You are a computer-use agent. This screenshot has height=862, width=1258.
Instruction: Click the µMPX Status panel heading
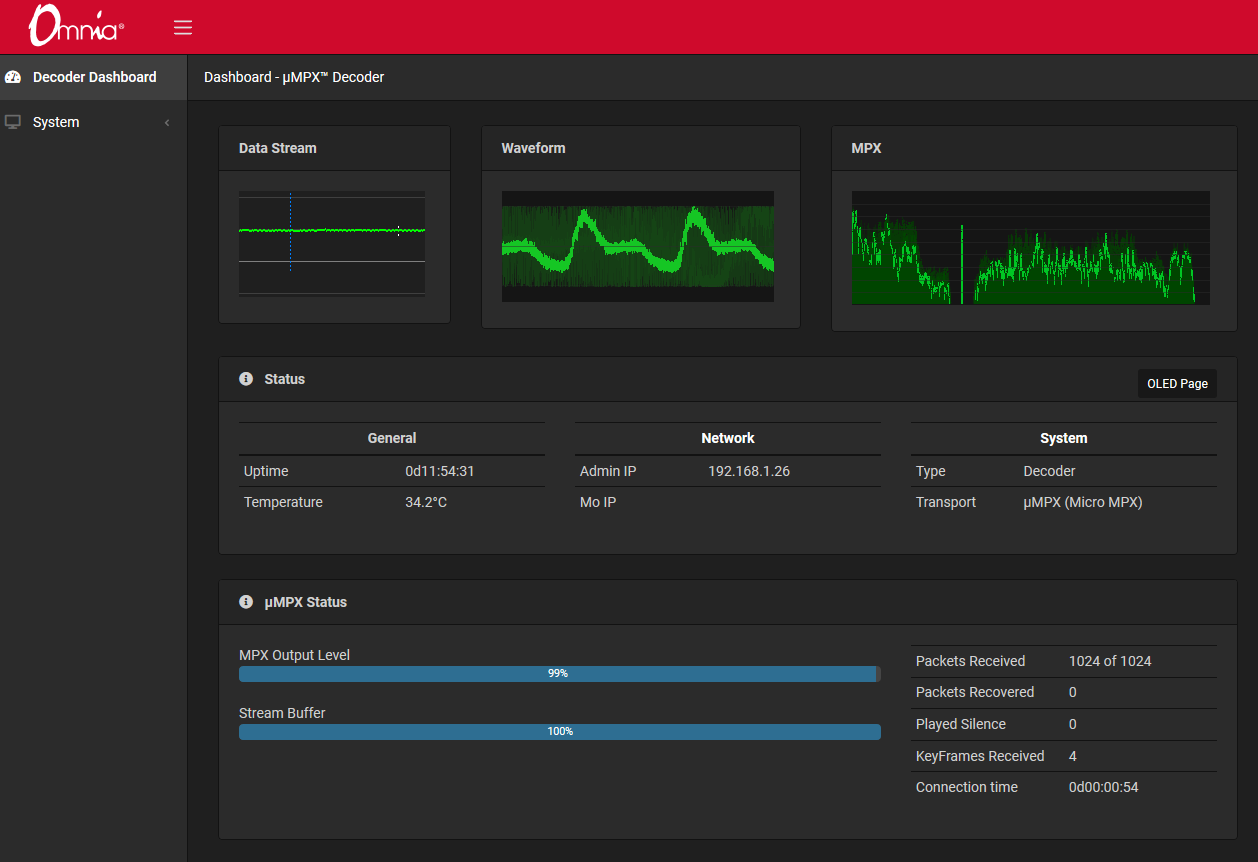point(306,602)
